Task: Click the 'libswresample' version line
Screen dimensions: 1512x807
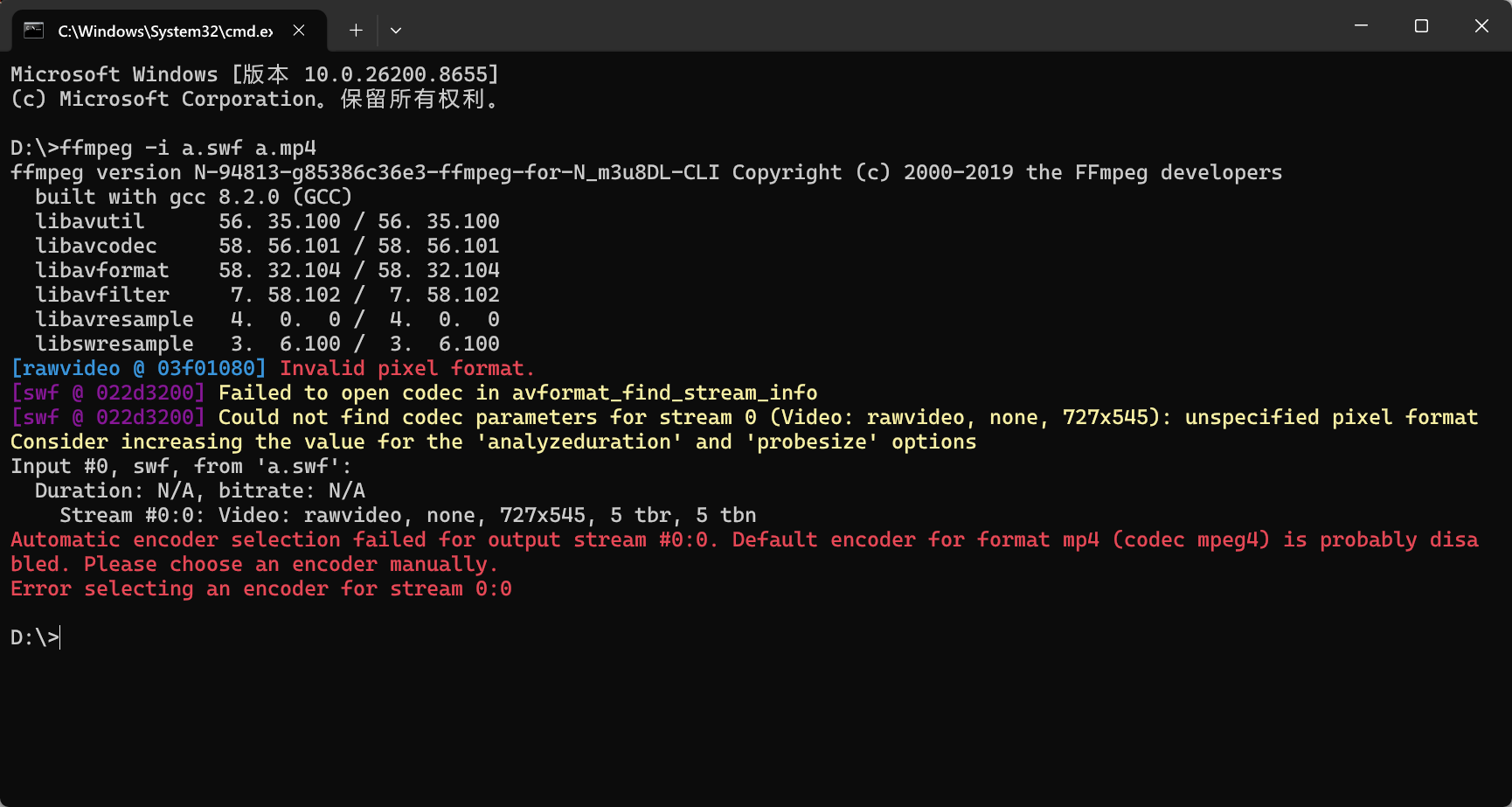Action: pyautogui.click(x=267, y=344)
